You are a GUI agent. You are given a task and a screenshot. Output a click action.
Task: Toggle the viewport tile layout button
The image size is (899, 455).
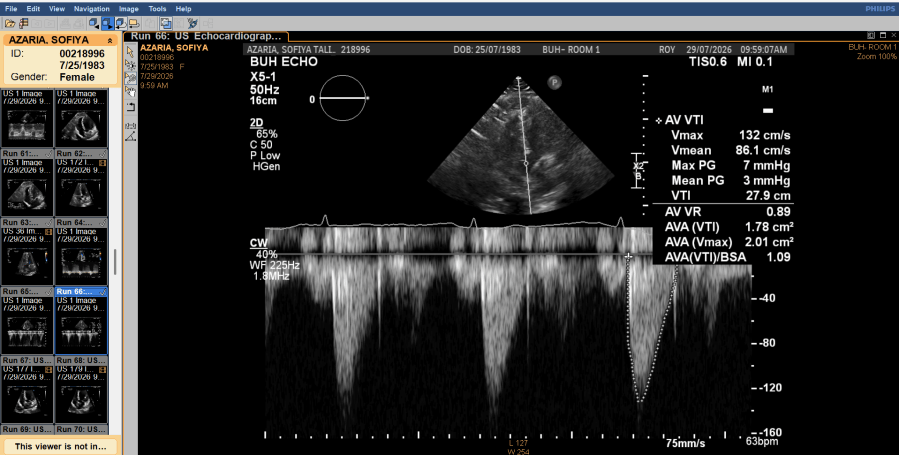point(179,23)
